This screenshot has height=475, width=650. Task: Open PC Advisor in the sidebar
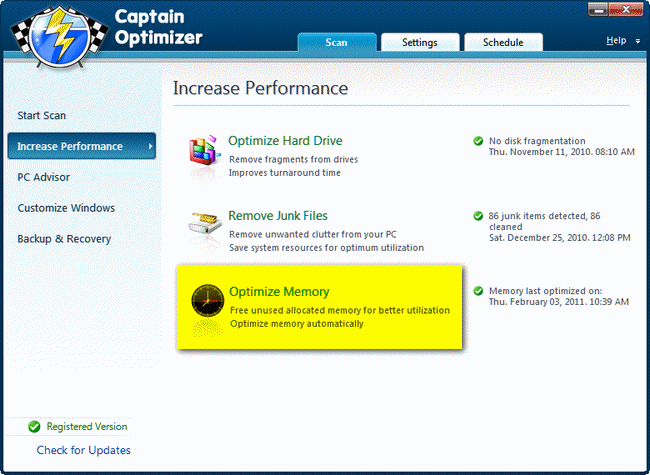(44, 177)
